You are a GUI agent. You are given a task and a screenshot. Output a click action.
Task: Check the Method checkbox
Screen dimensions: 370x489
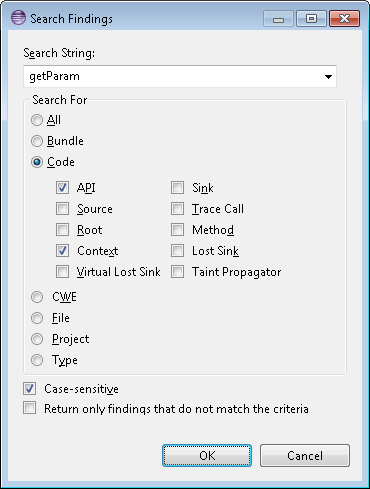pos(177,230)
